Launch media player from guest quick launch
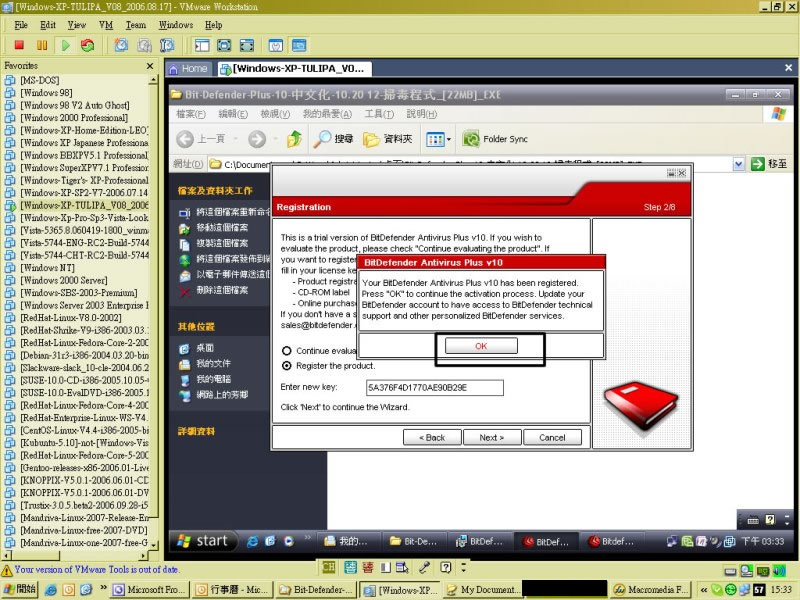800x600 pixels. tap(289, 541)
